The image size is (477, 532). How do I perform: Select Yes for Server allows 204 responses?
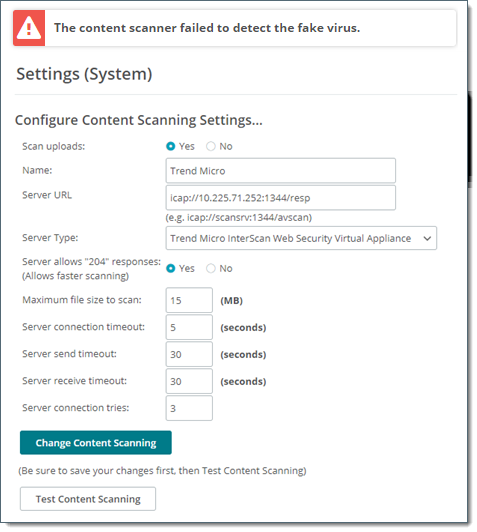point(171,268)
